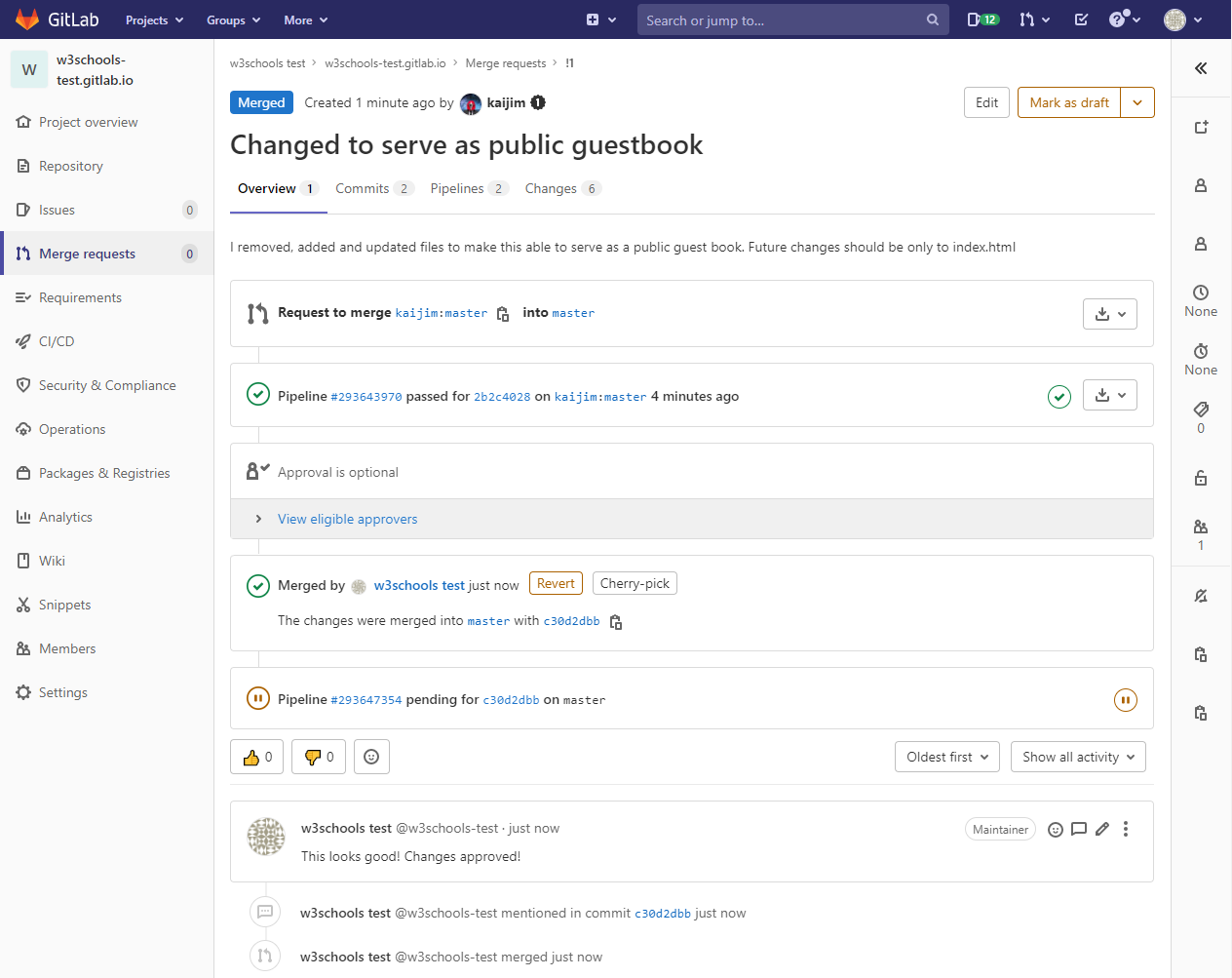
Task: Open the Show all activity filter dropdown
Action: [x=1078, y=756]
